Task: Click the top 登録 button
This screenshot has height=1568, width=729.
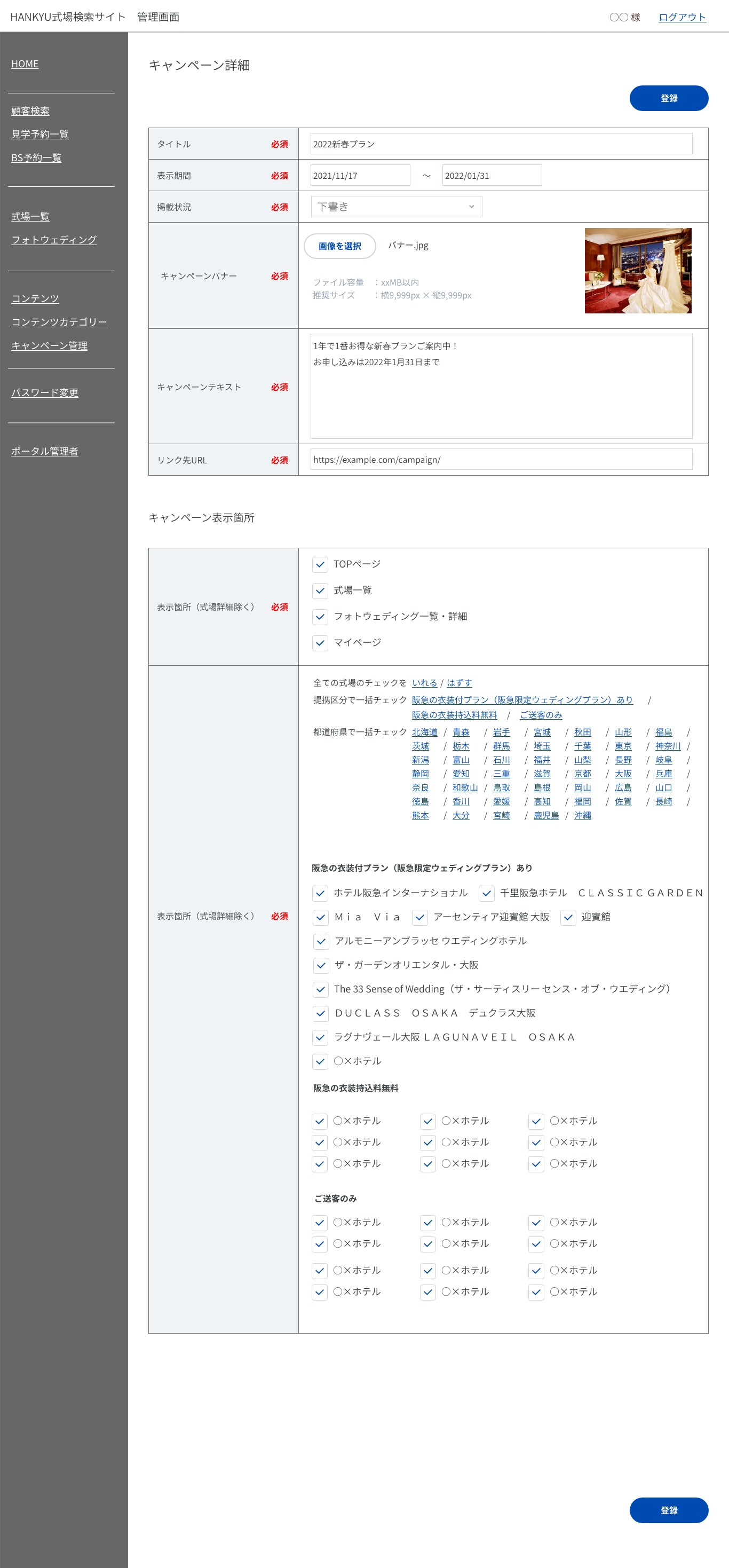Action: (668, 99)
